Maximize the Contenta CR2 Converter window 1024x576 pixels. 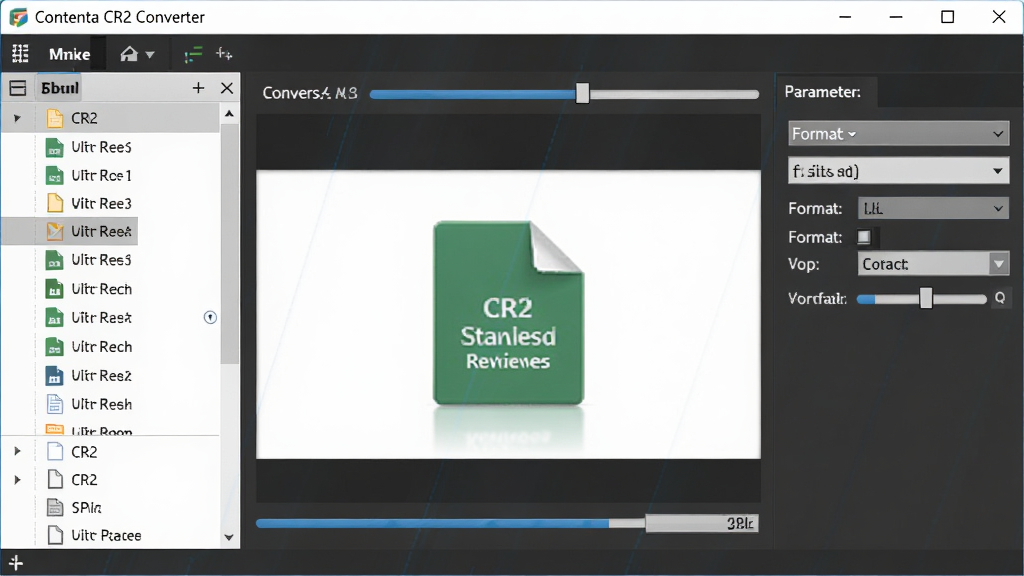pyautogui.click(x=948, y=17)
